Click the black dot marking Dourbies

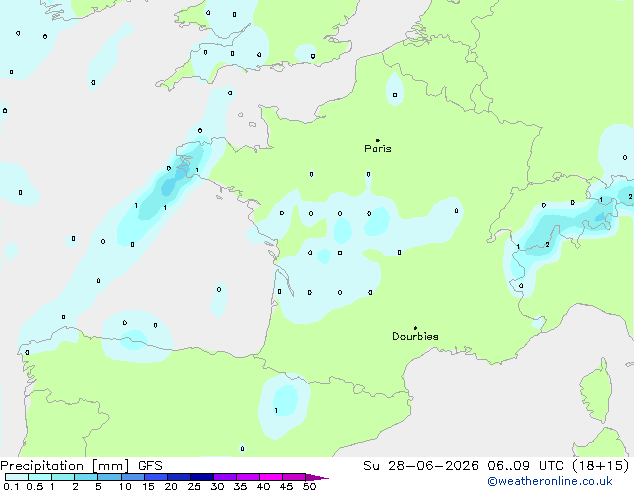(415, 328)
